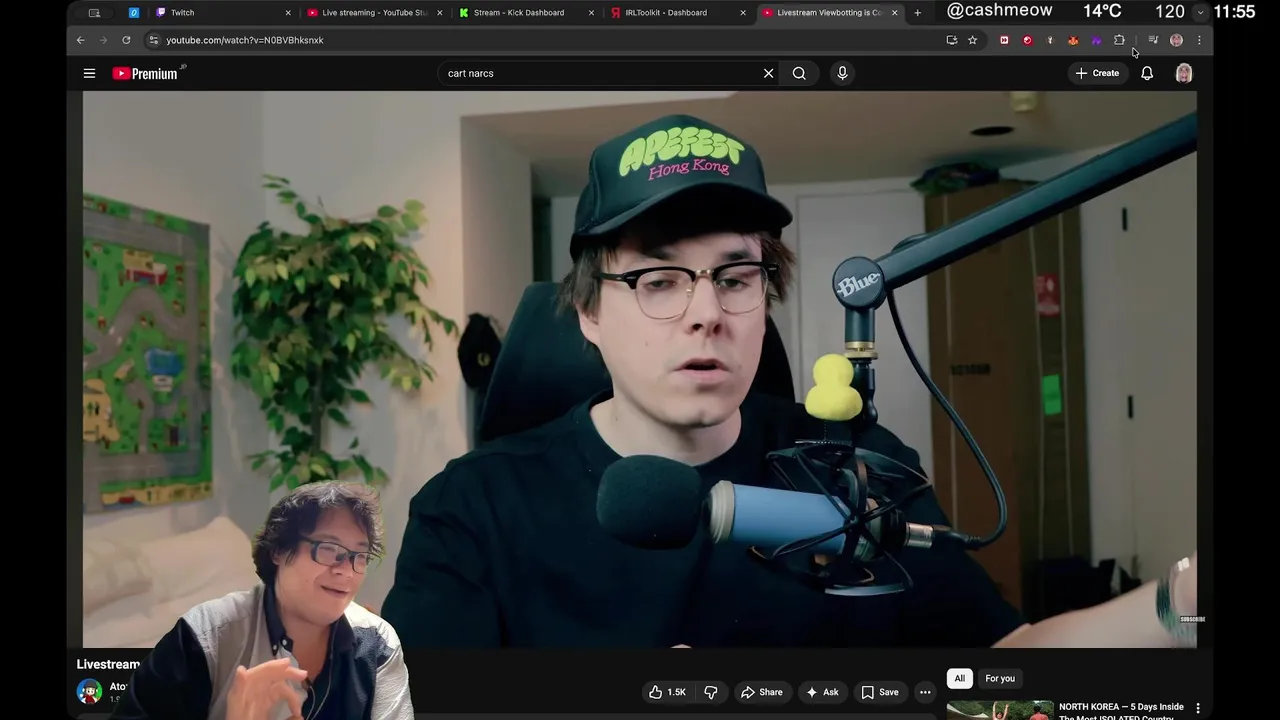This screenshot has width=1280, height=720.
Task: Go back with the browser back arrow
Action: pyautogui.click(x=81, y=40)
